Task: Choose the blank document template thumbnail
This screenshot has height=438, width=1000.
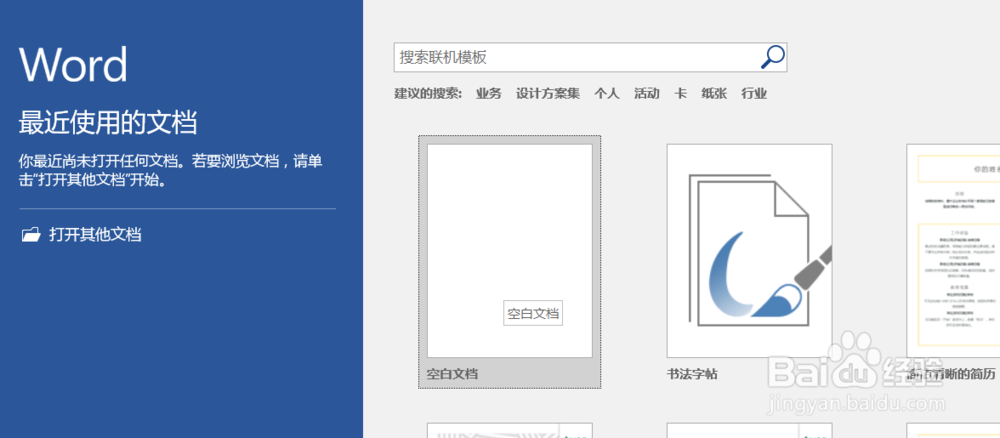Action: [510, 251]
